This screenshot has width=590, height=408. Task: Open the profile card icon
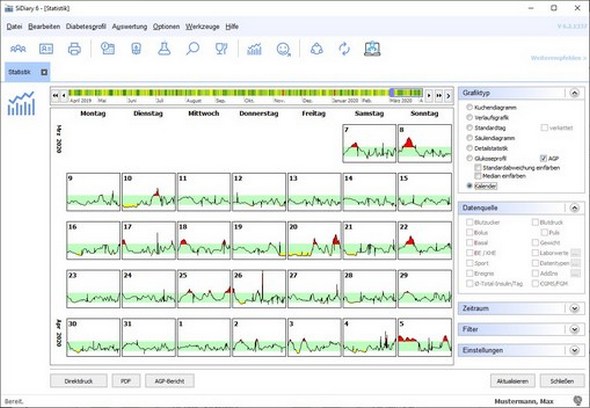[46, 49]
